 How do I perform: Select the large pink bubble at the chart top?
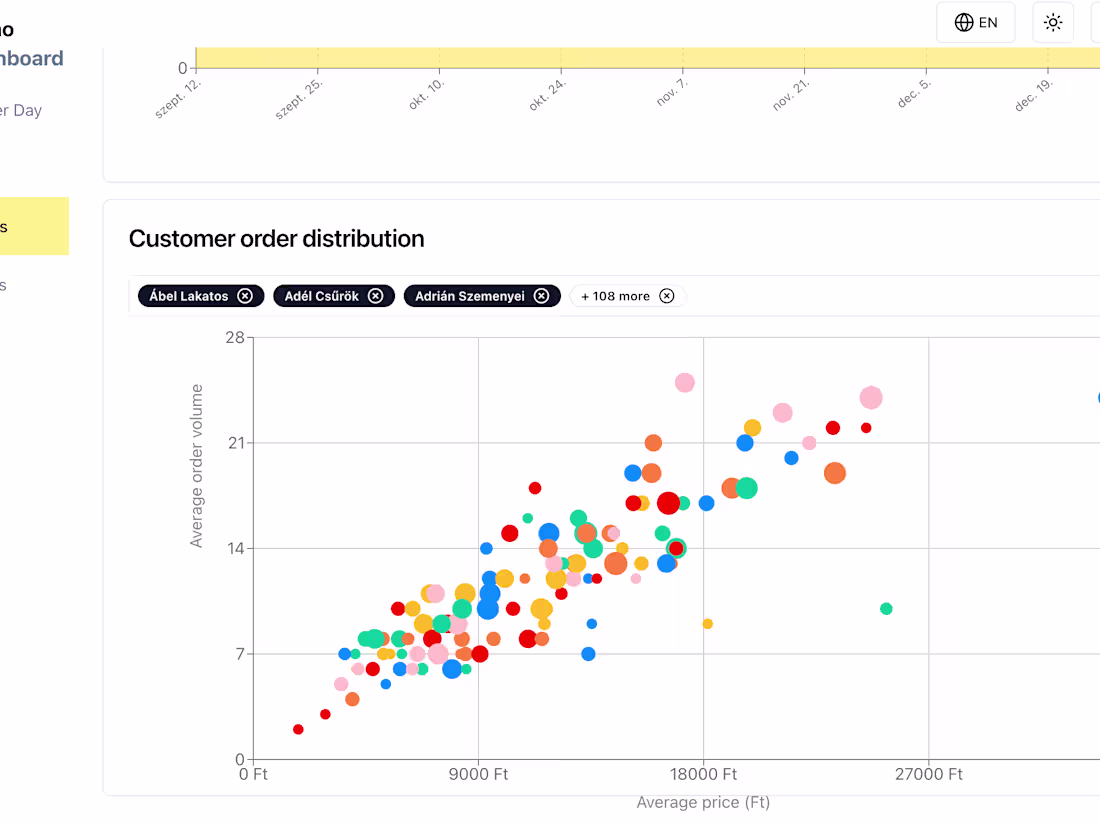(685, 381)
